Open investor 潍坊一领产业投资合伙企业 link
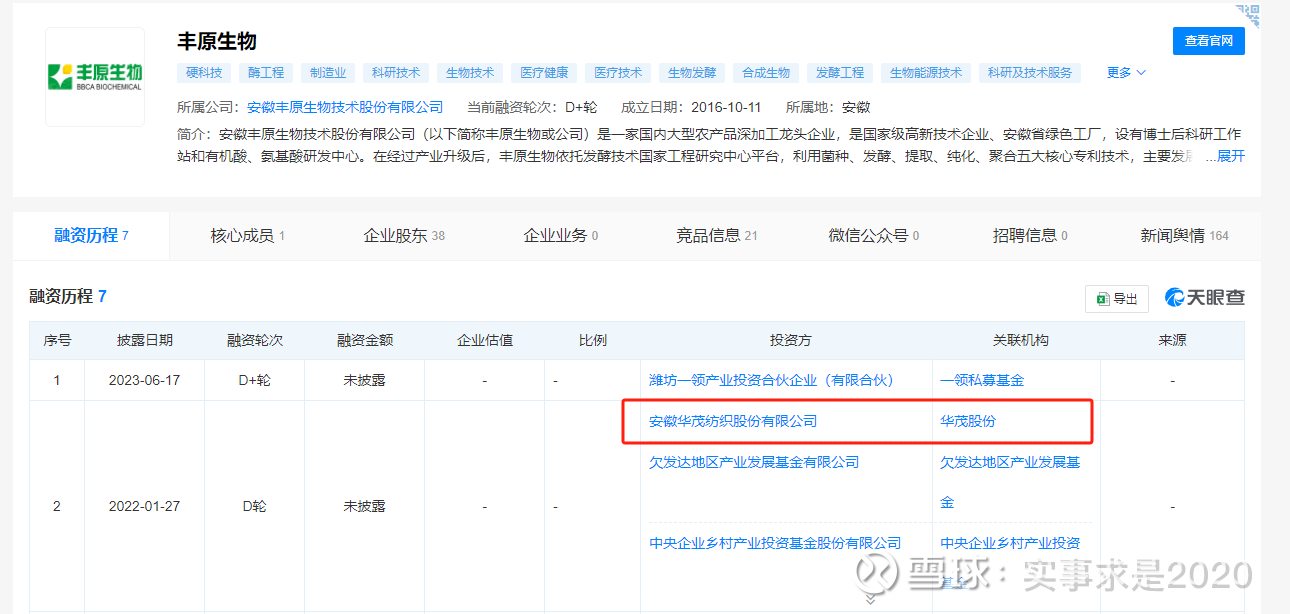The width and height of the screenshot is (1290, 614). click(x=771, y=380)
